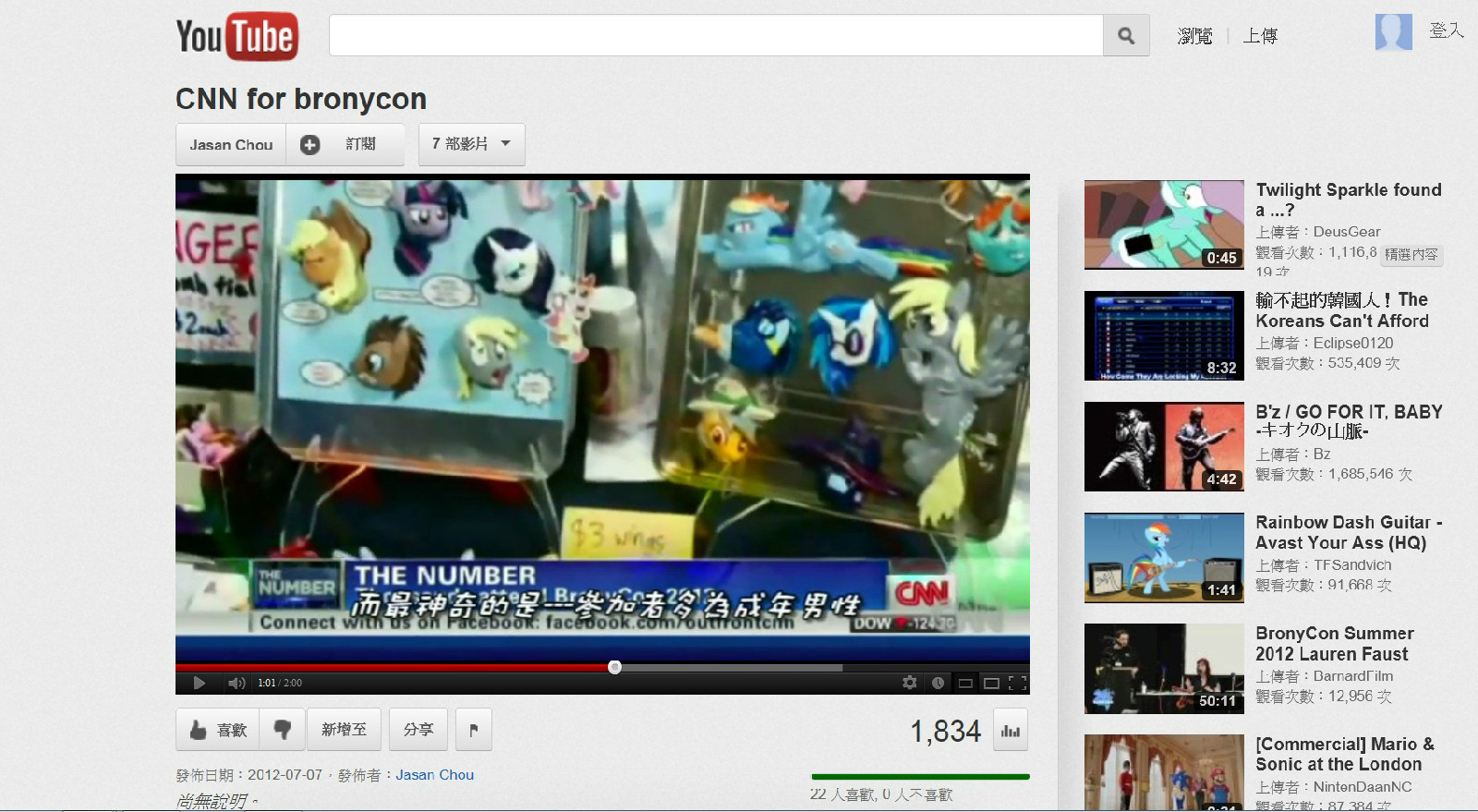Show video statistics bar chart
The width and height of the screenshot is (1478, 812).
pos(1011,731)
